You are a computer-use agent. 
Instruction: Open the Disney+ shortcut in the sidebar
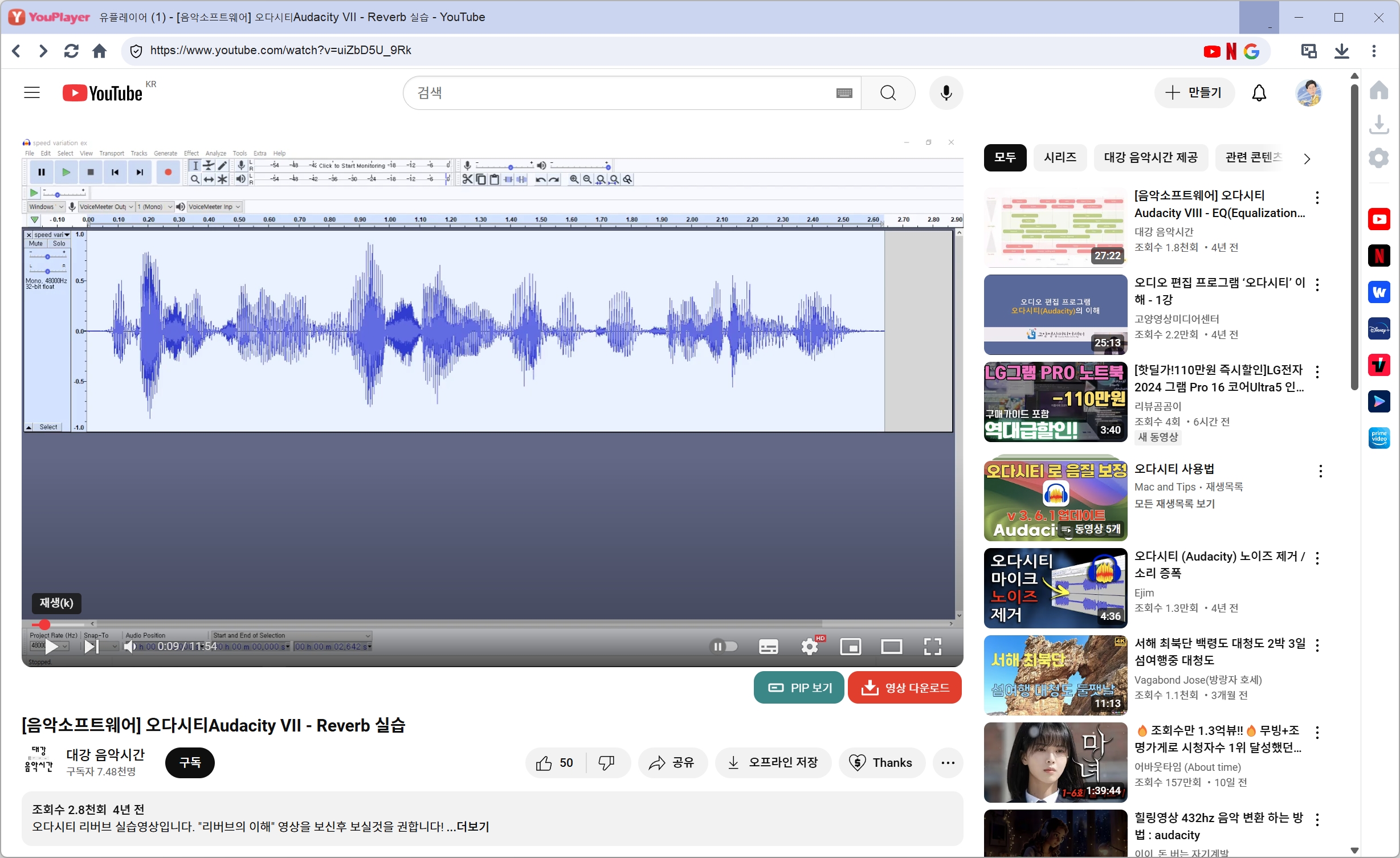tap(1379, 329)
